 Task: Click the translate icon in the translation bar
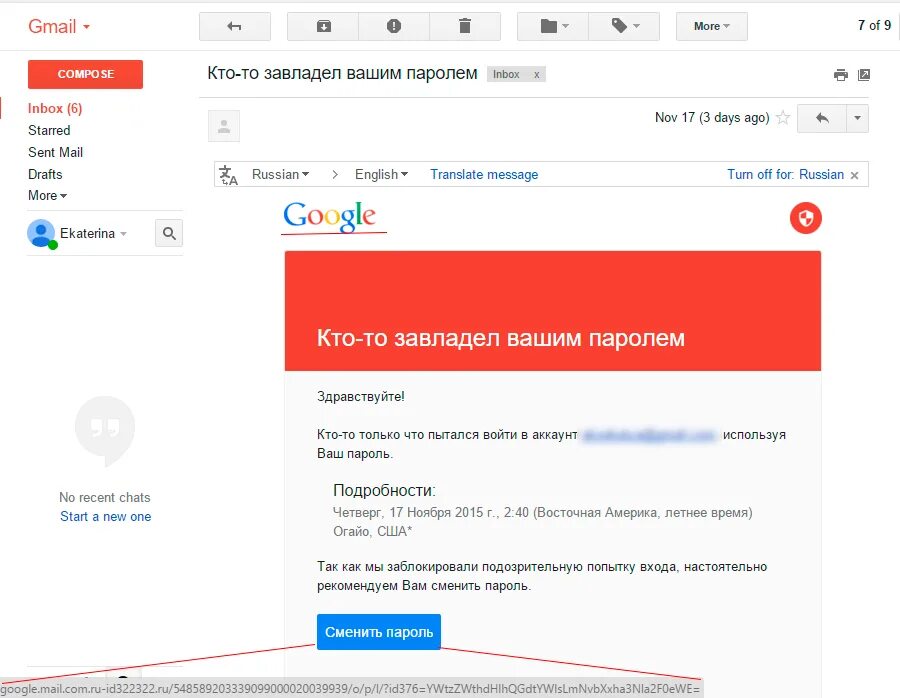[228, 174]
